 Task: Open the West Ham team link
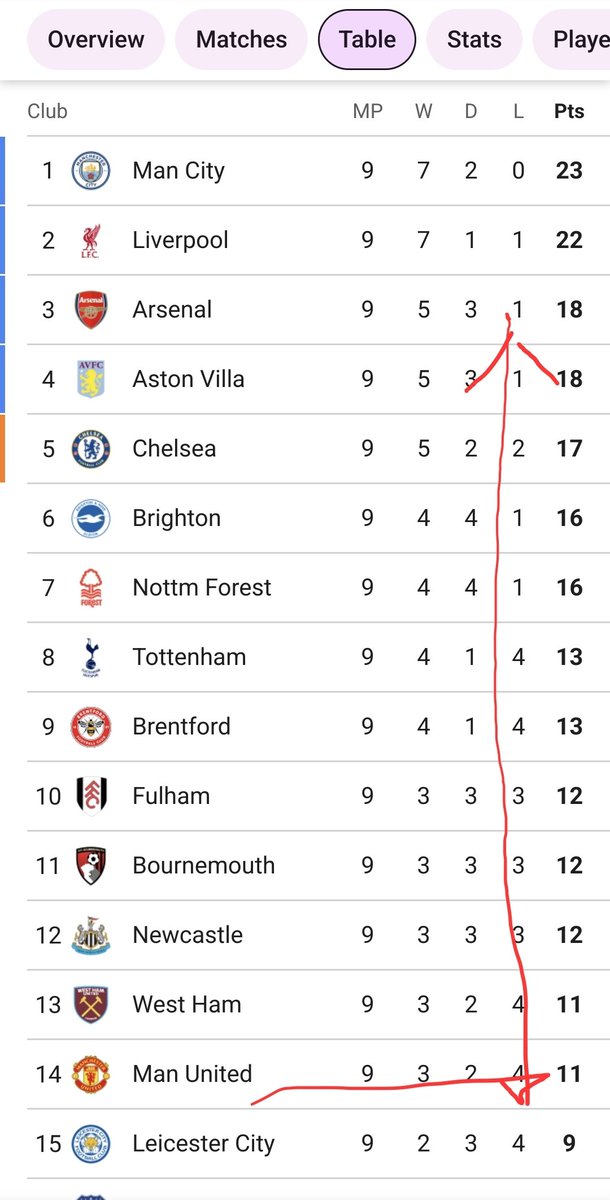click(186, 1004)
